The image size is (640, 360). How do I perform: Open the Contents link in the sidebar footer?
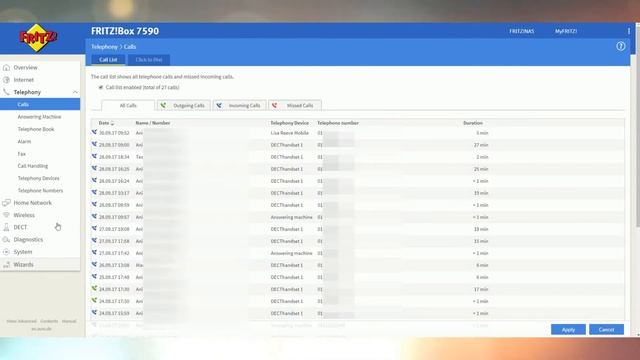49,321
